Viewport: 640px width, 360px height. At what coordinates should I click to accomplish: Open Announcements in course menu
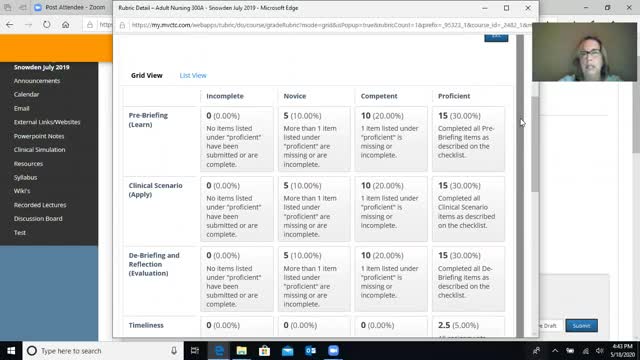[37, 81]
